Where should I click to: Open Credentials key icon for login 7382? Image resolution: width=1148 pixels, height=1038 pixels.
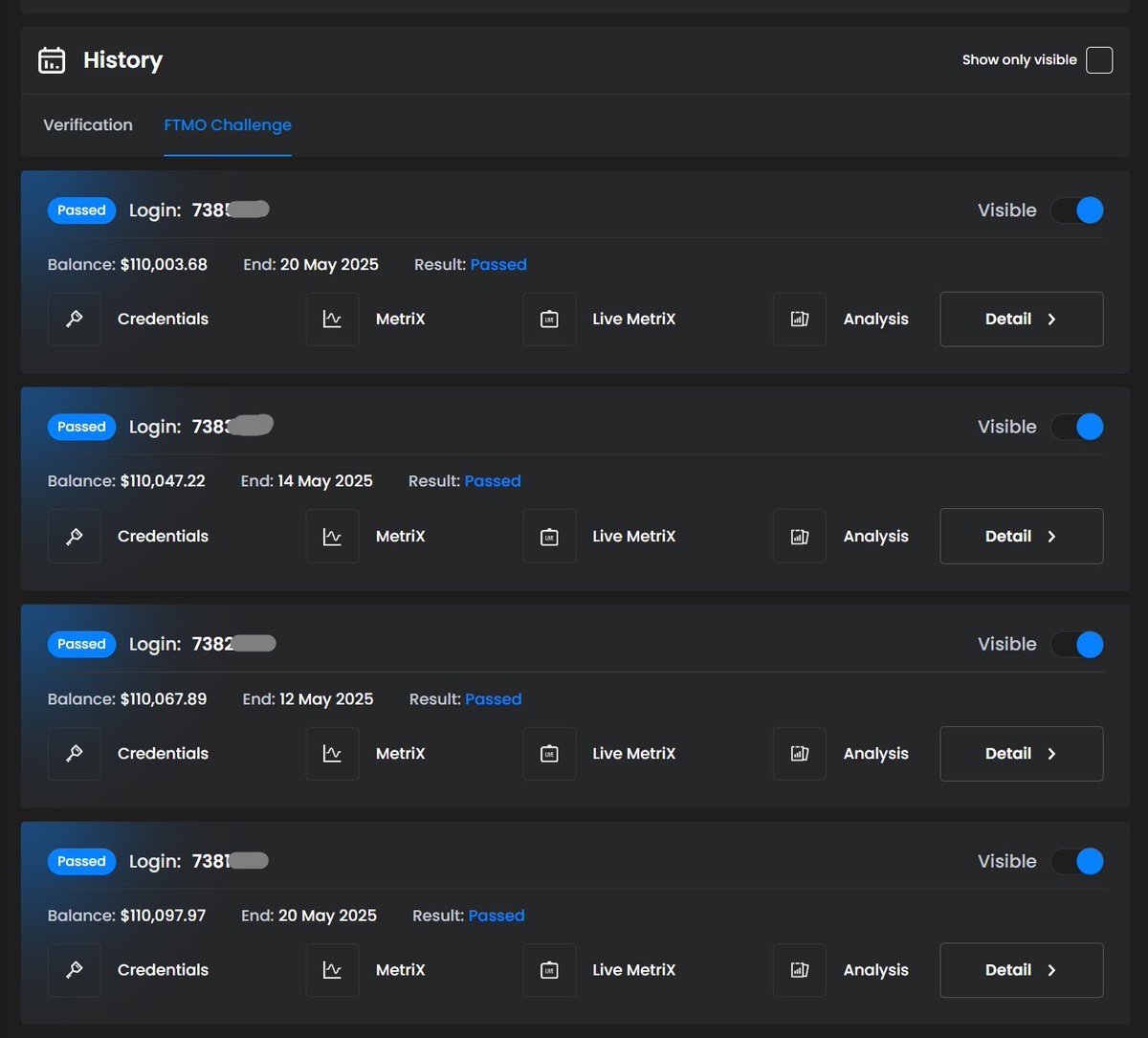pos(75,754)
